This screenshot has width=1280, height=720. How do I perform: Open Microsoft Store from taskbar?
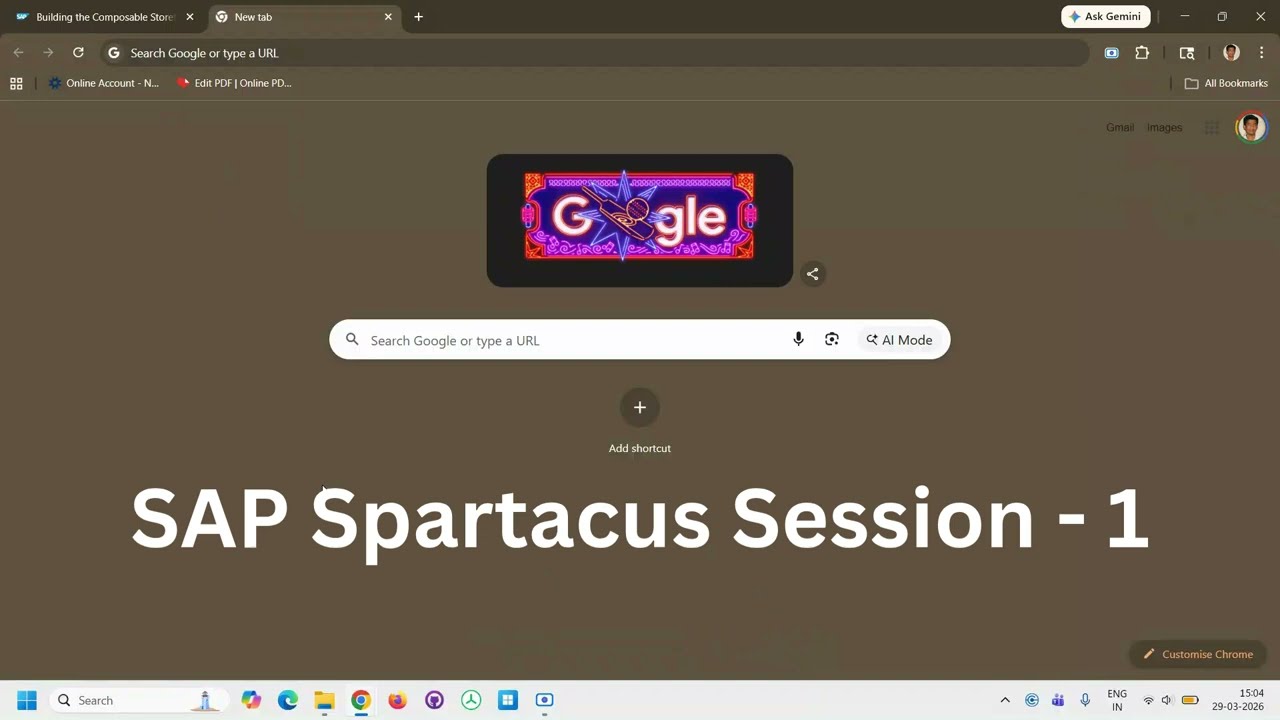[508, 700]
